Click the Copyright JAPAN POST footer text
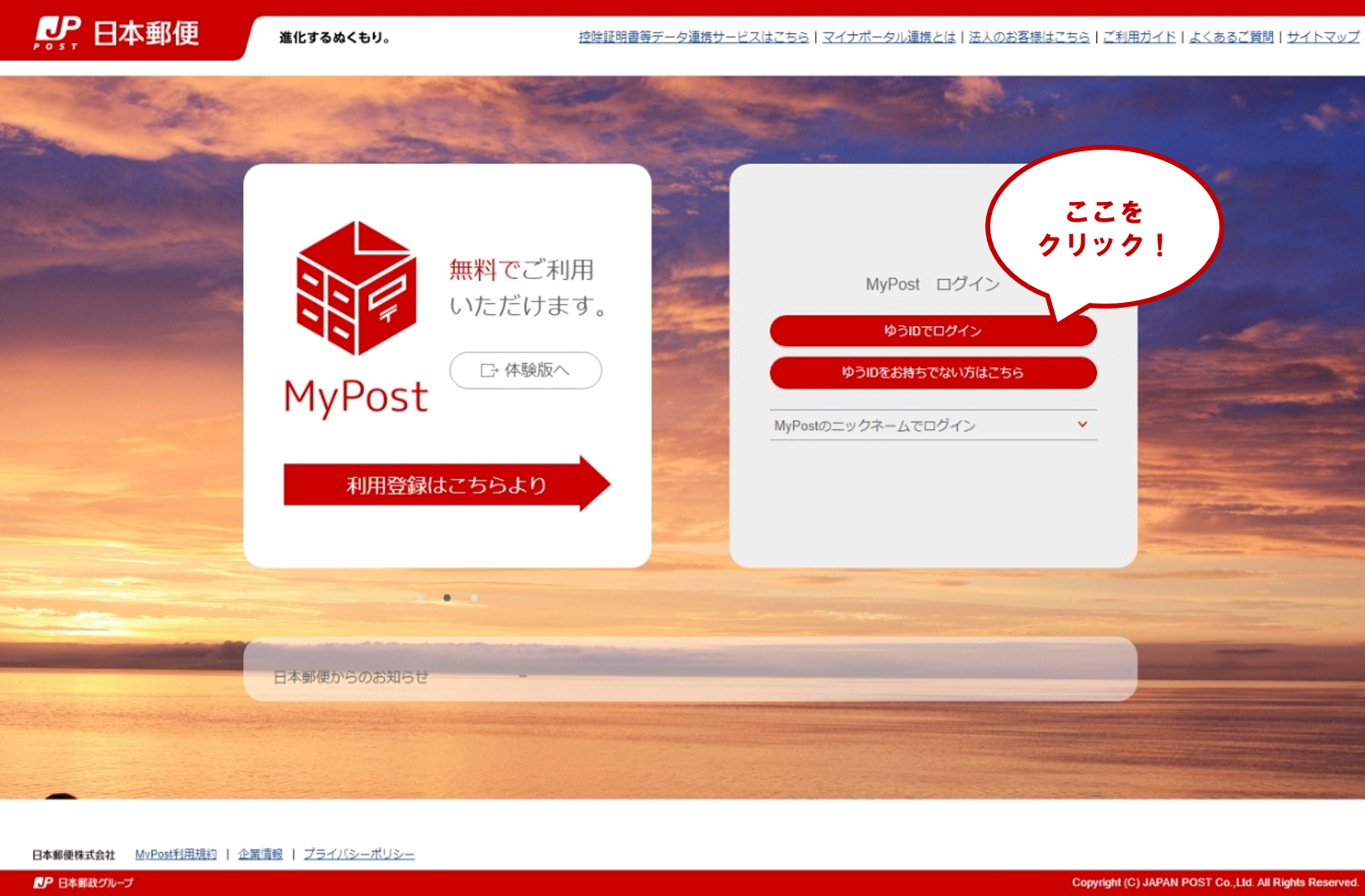Image resolution: width=1365 pixels, height=896 pixels. [1215, 883]
